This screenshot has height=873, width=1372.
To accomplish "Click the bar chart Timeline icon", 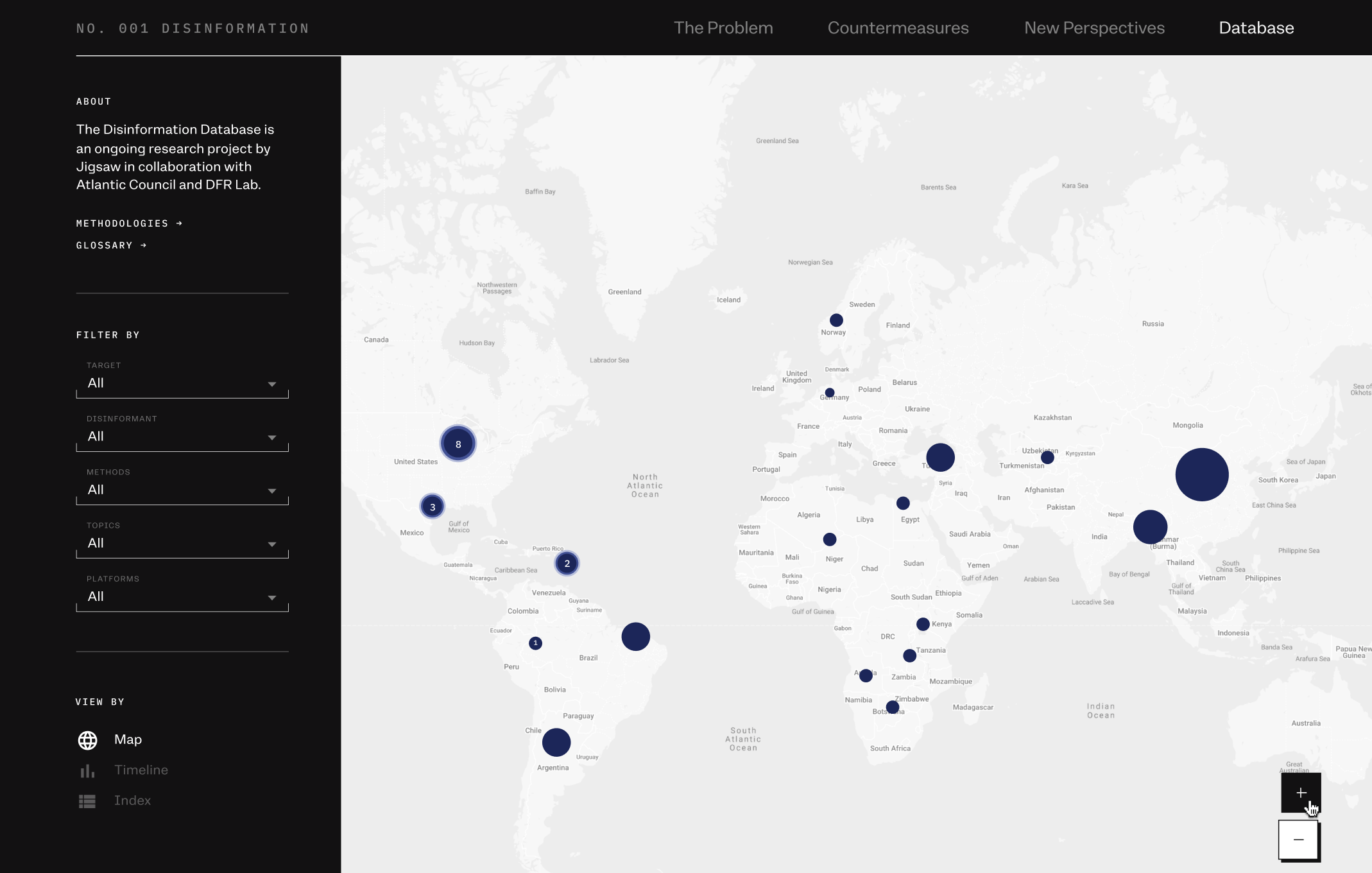I will [x=87, y=770].
